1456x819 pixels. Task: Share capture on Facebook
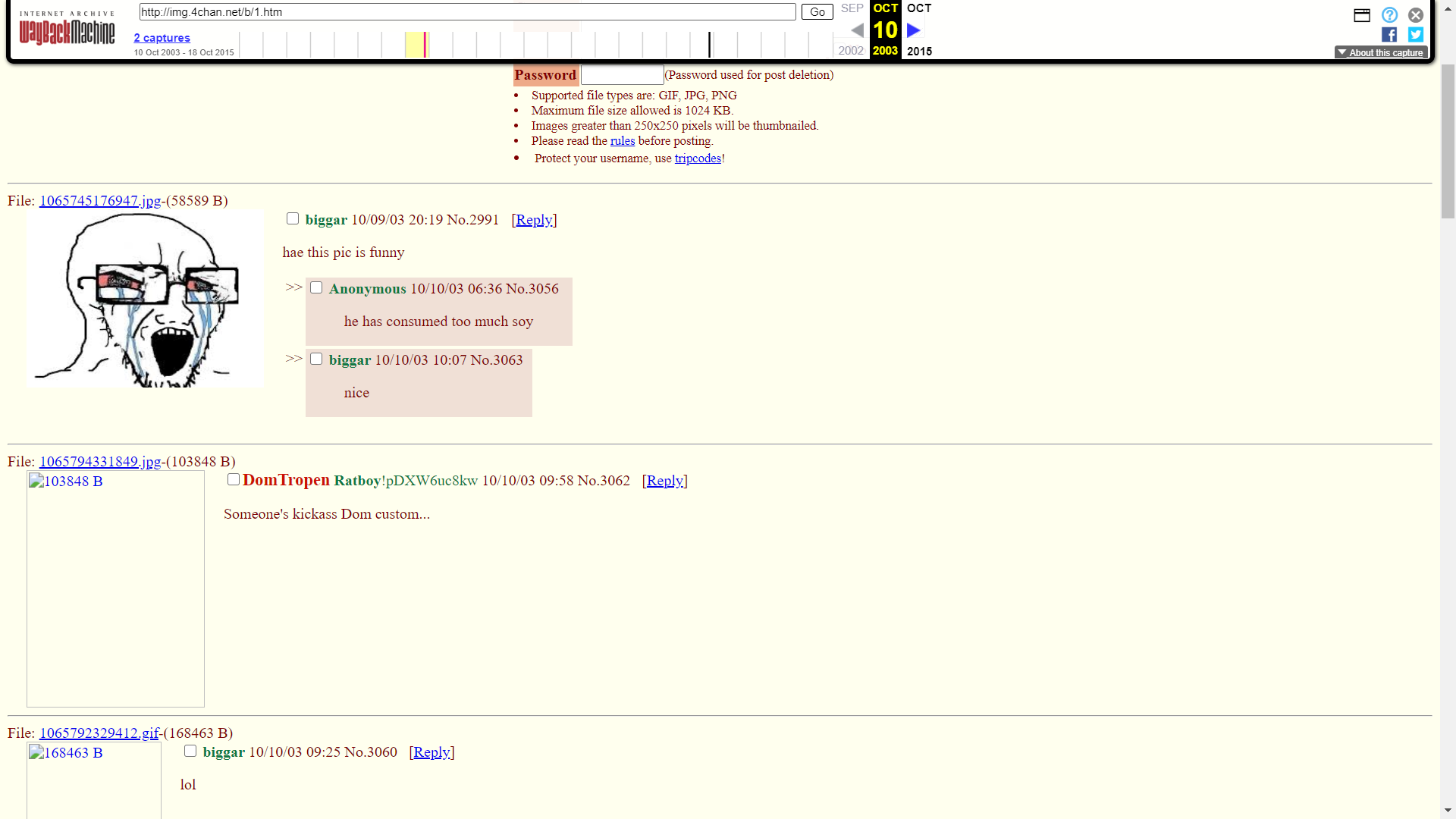[1389, 35]
